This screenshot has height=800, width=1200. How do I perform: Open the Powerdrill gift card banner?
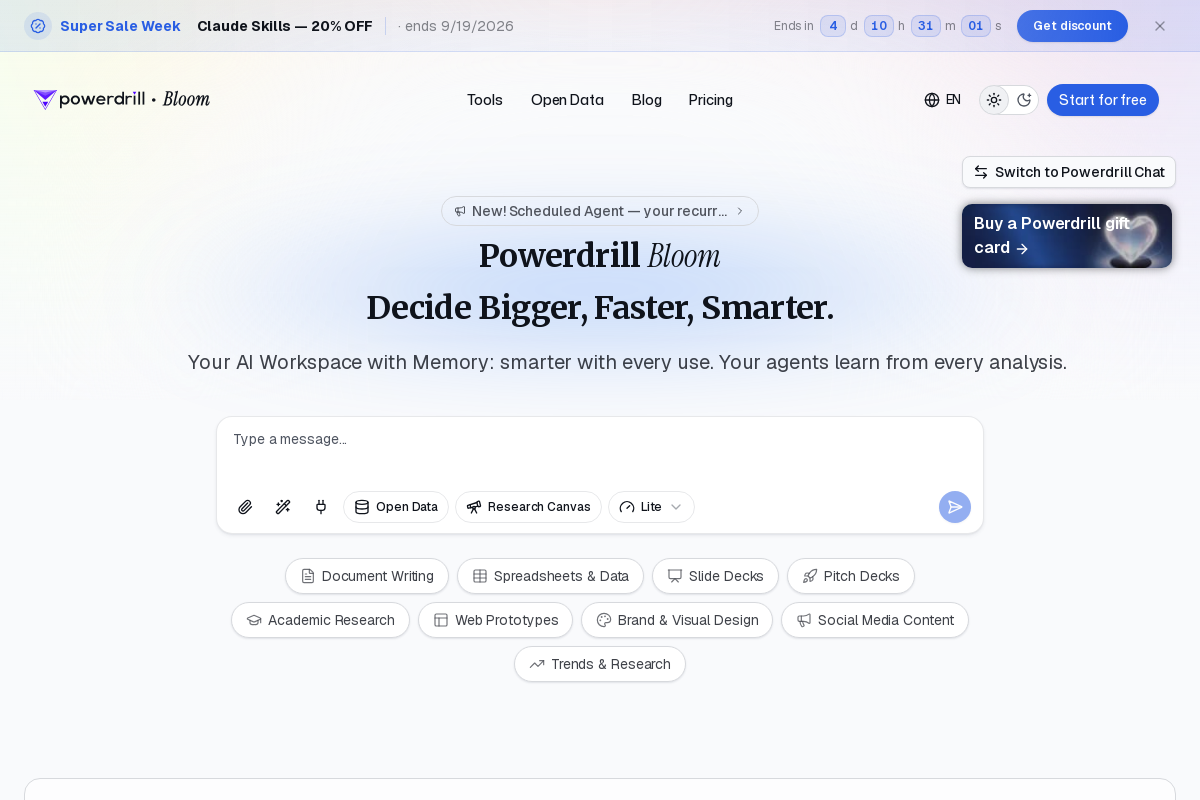tap(1067, 236)
